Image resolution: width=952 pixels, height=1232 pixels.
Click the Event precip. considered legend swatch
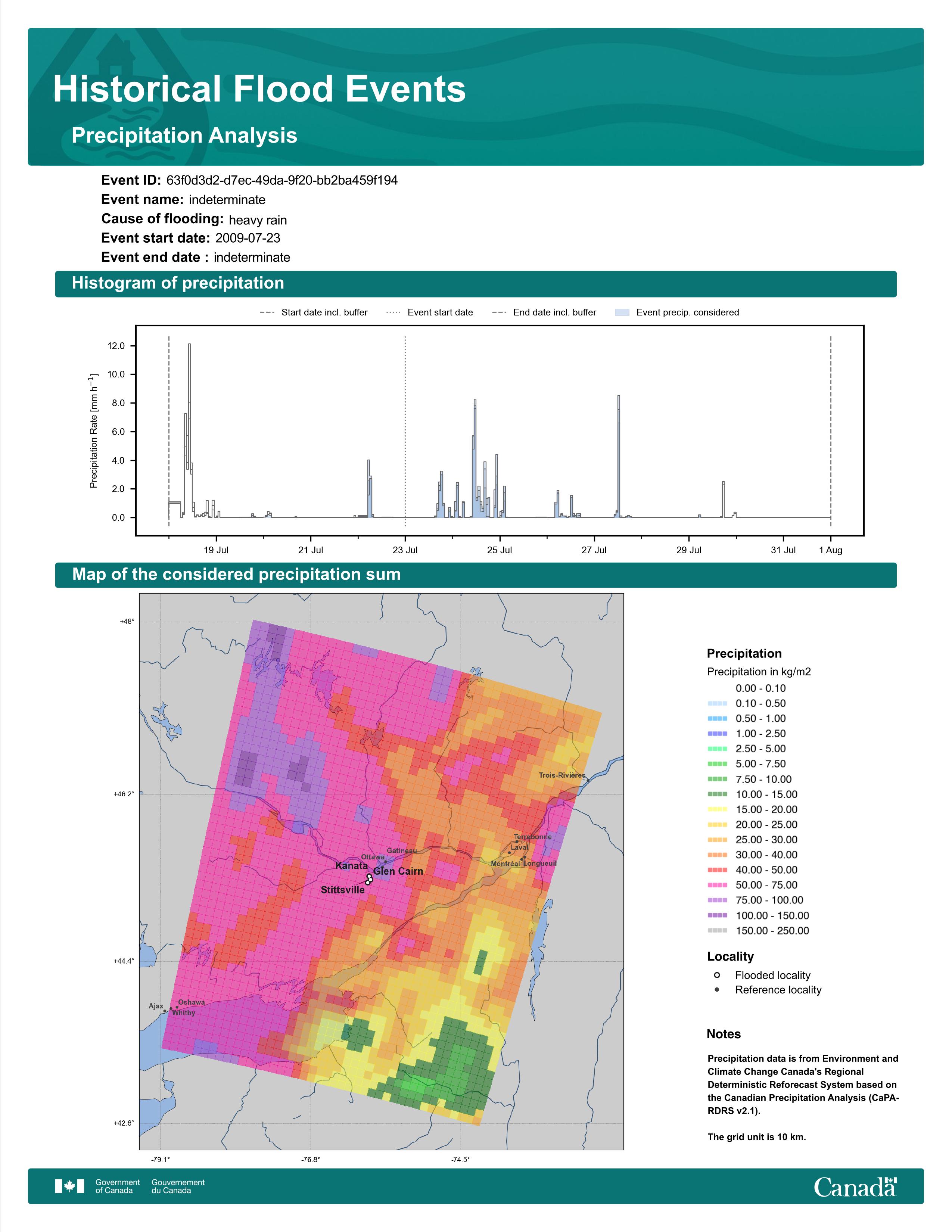coord(622,312)
